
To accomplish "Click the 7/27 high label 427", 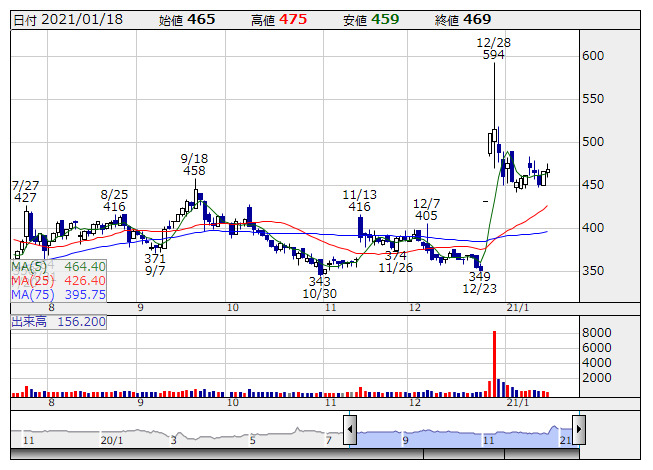I will pos(25,199).
